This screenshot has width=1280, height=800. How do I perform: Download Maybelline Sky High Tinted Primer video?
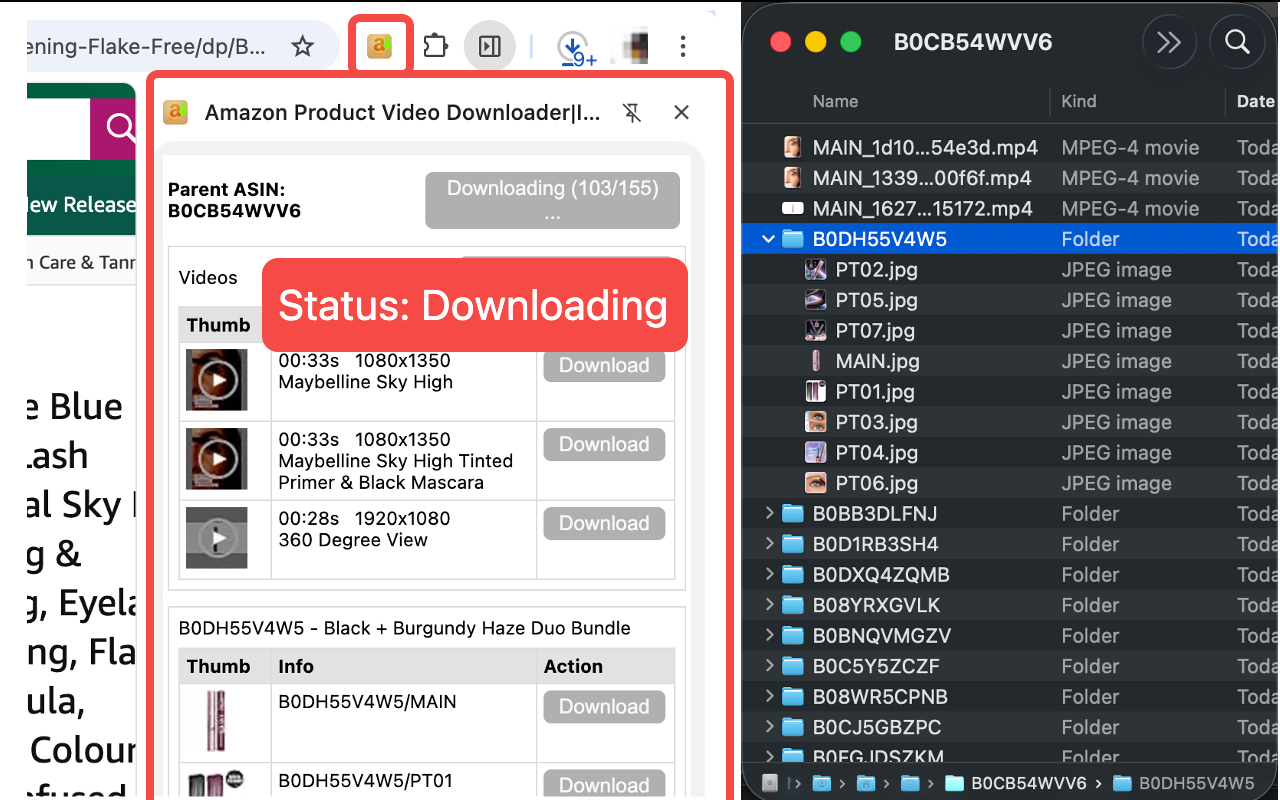(604, 444)
